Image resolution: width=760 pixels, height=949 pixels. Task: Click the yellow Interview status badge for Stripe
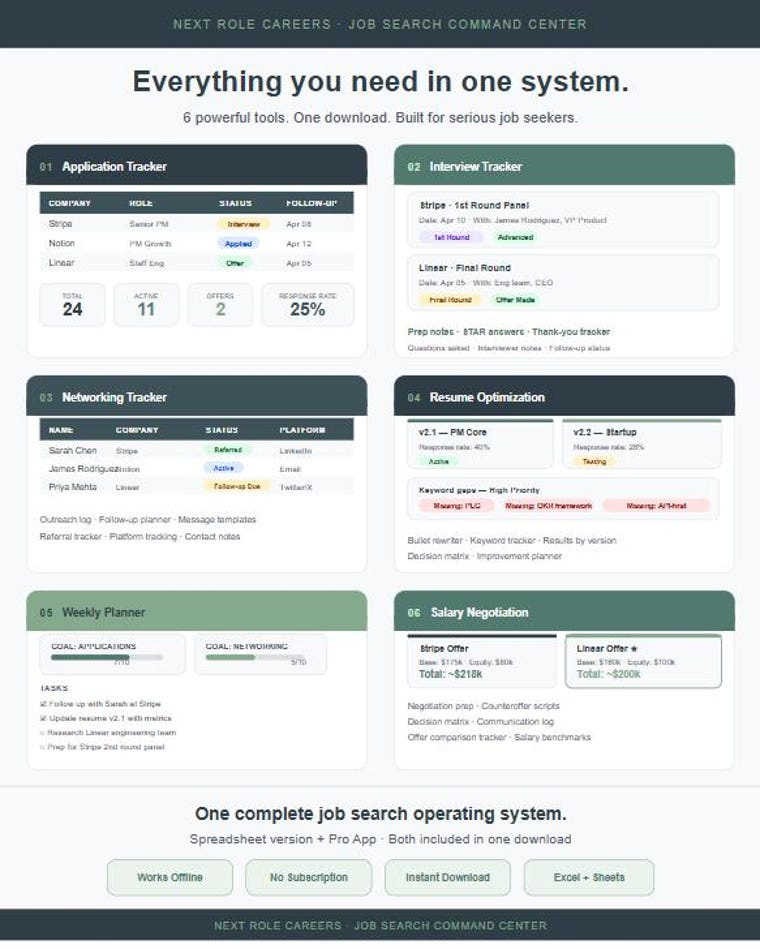tap(243, 224)
